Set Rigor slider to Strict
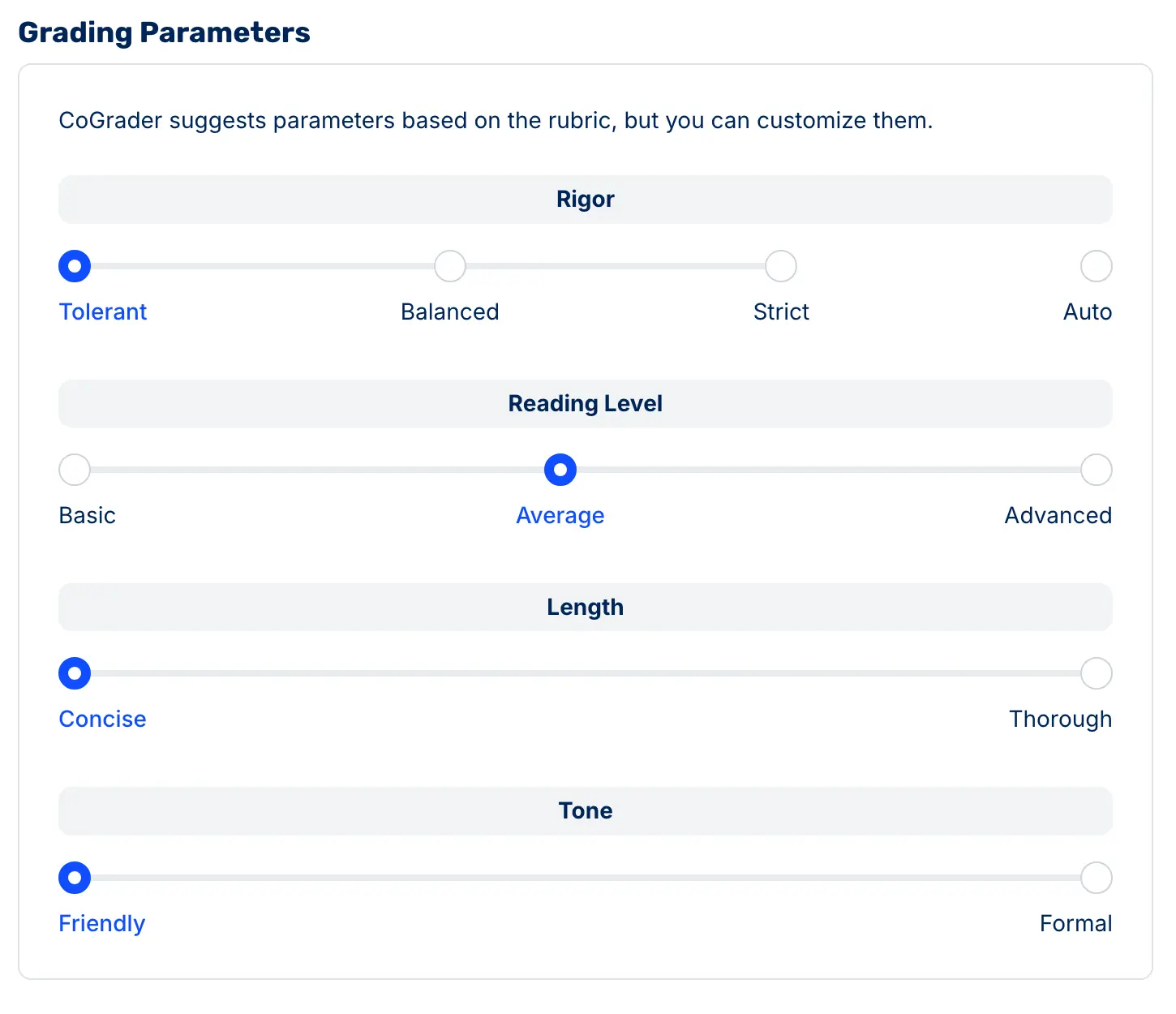This screenshot has height=1014, width=1176. click(x=780, y=266)
